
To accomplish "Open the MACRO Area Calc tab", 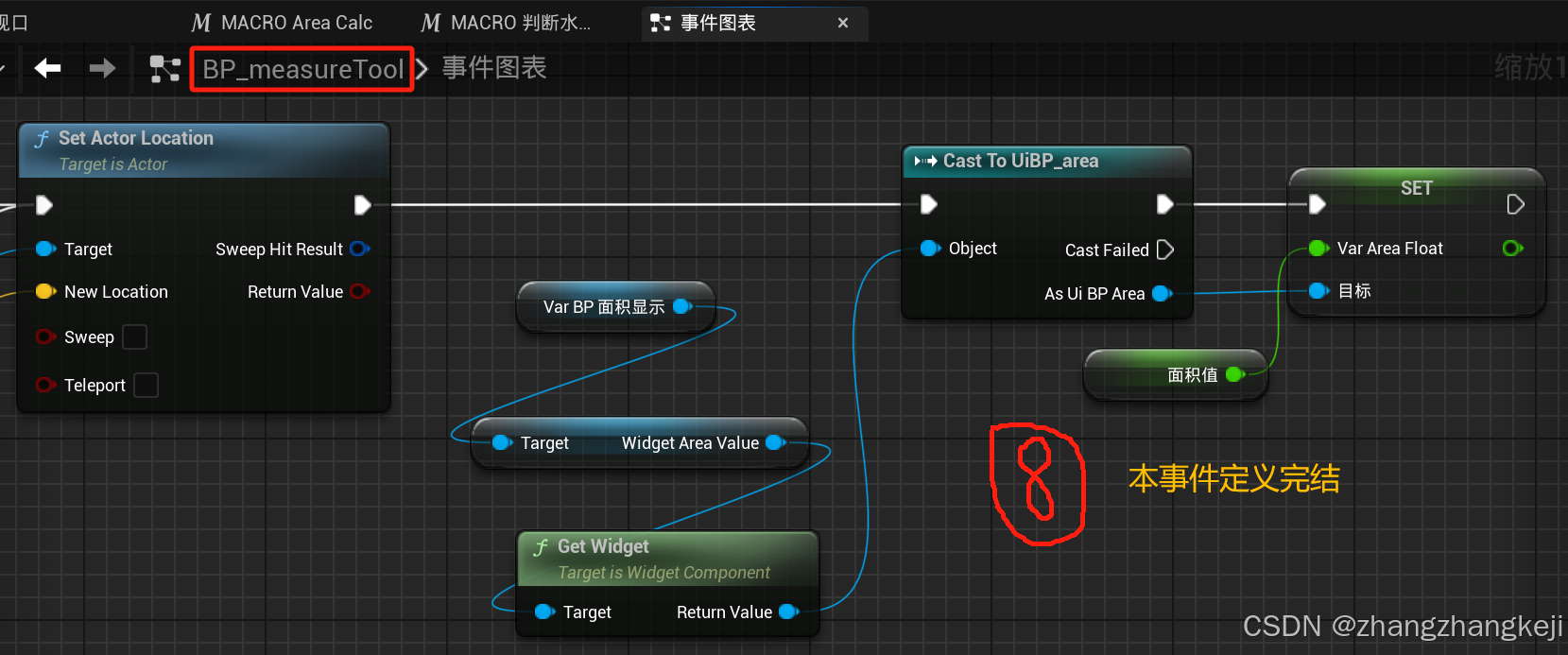I will [x=282, y=23].
